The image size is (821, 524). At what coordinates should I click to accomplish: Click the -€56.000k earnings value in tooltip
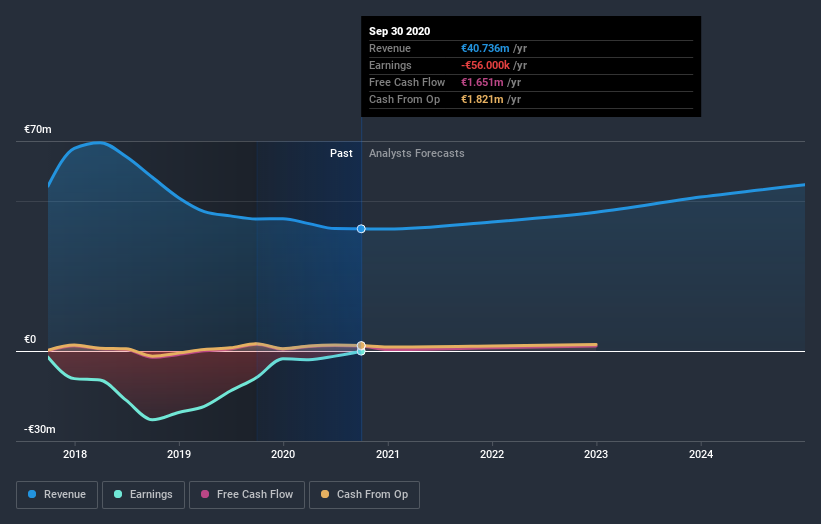(485, 65)
